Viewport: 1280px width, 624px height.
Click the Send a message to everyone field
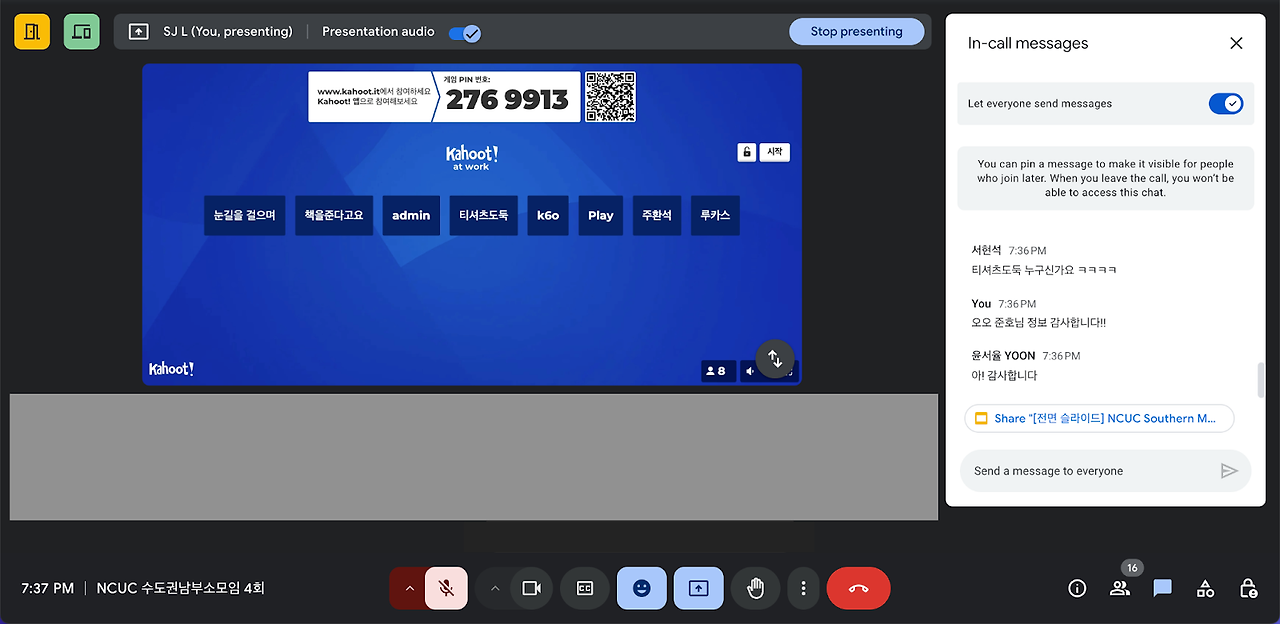click(x=1088, y=471)
